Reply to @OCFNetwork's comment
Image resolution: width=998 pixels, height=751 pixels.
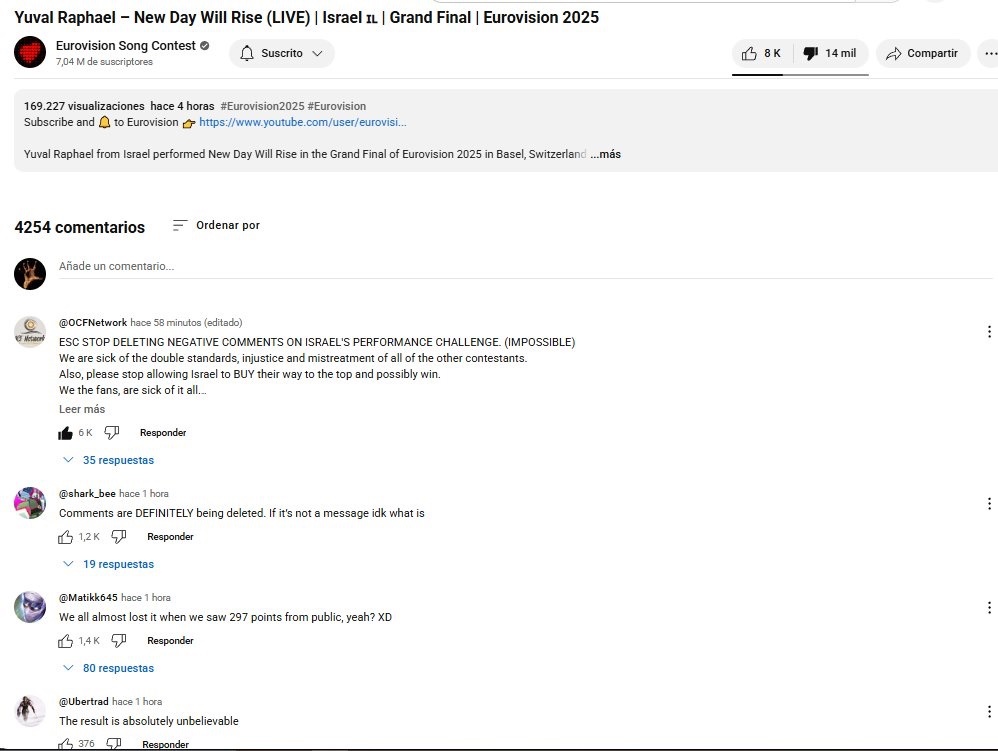163,433
